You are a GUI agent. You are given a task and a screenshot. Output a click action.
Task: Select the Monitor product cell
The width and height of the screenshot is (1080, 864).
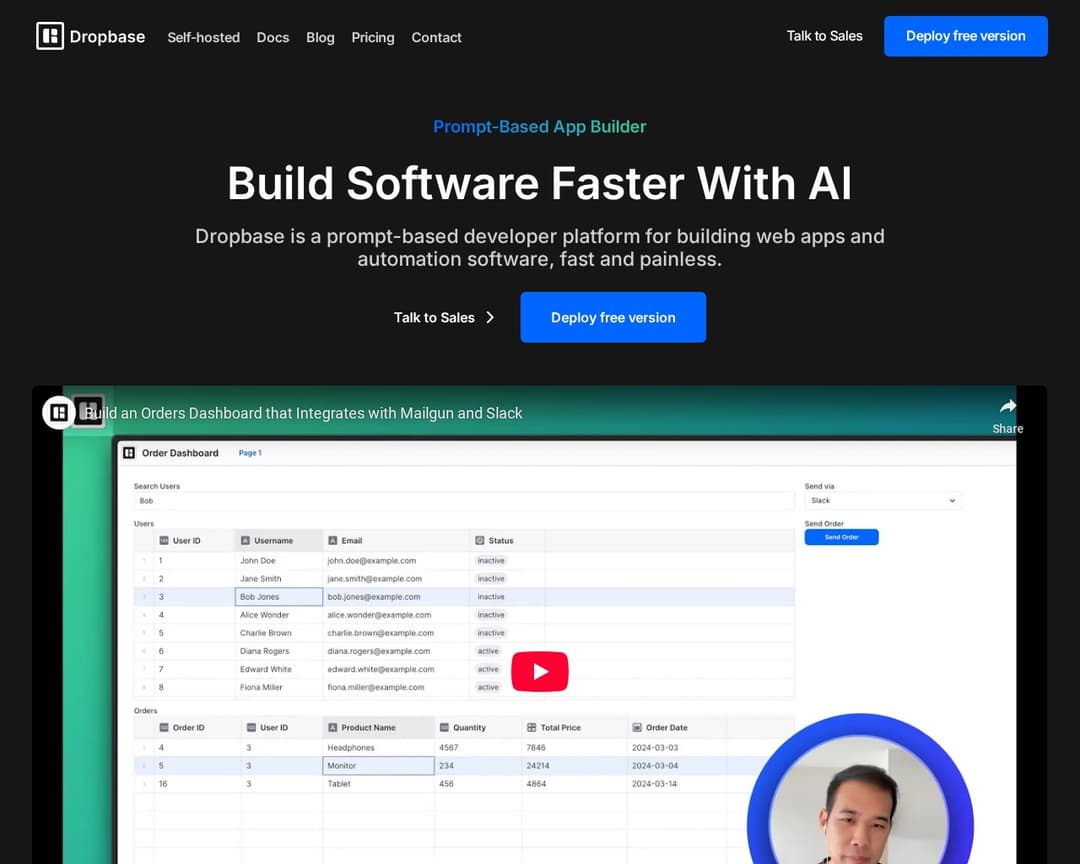pyautogui.click(x=378, y=765)
